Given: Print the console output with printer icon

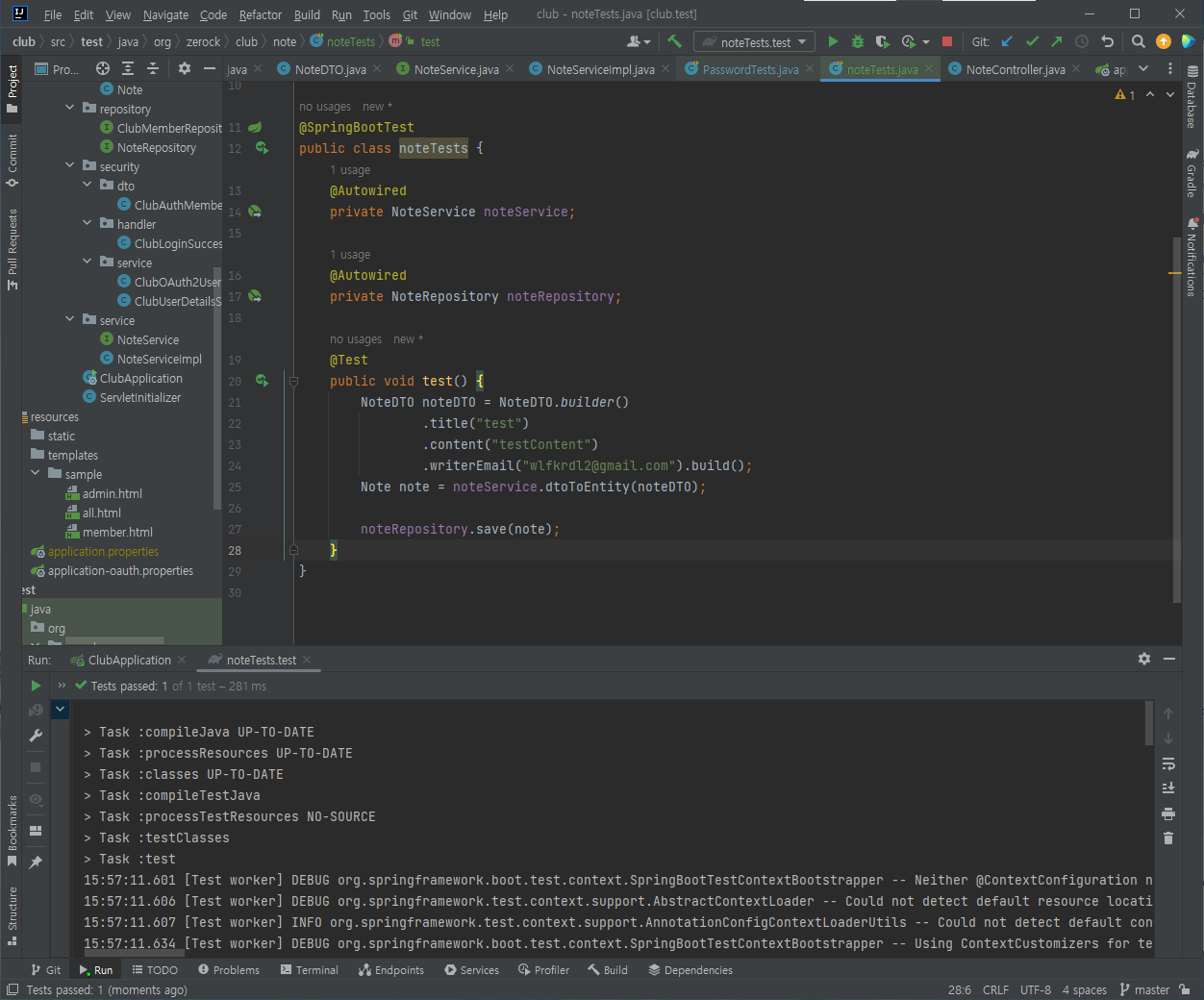Looking at the screenshot, I should click(x=1168, y=813).
